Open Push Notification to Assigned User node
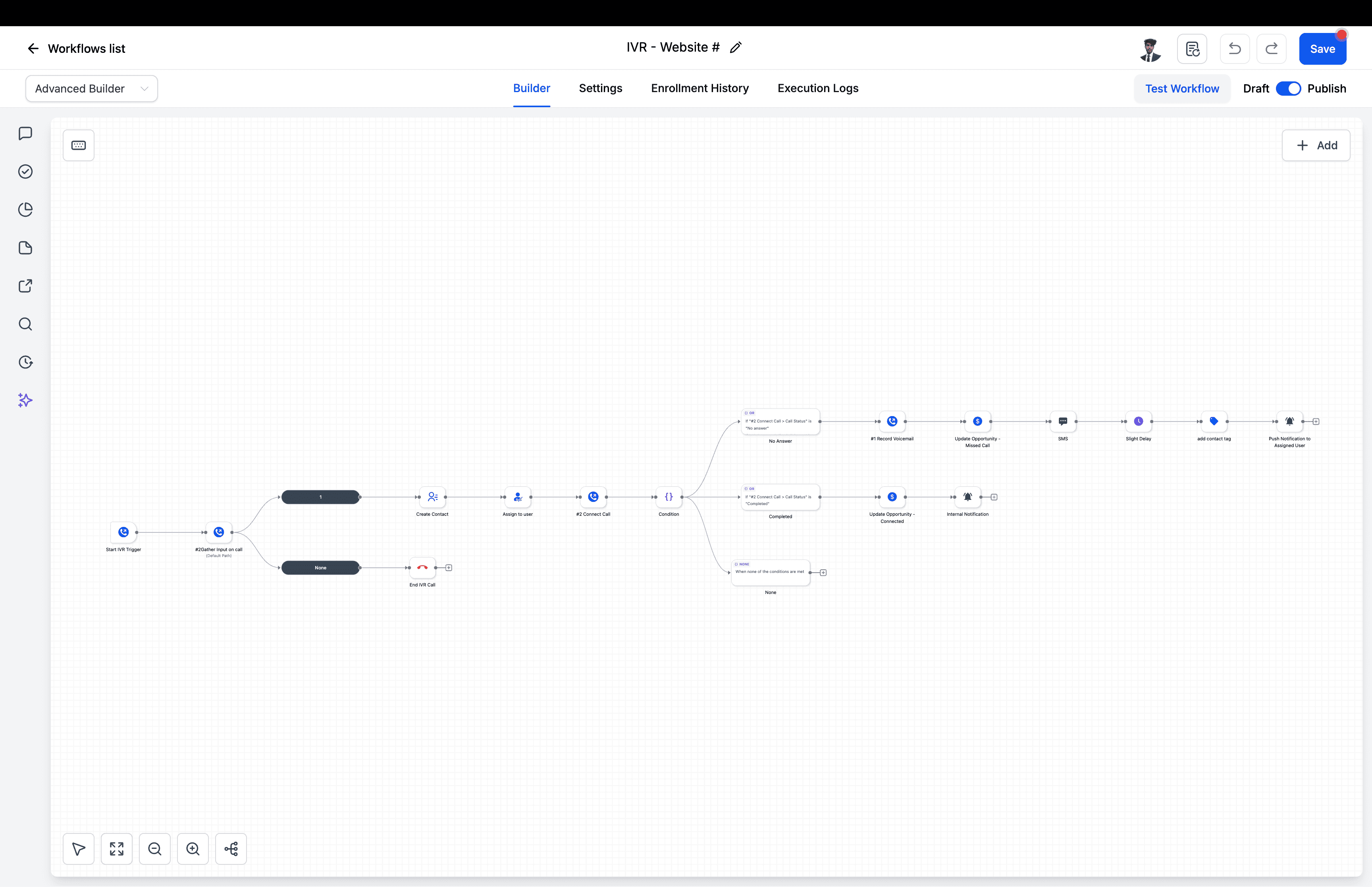 (1290, 422)
